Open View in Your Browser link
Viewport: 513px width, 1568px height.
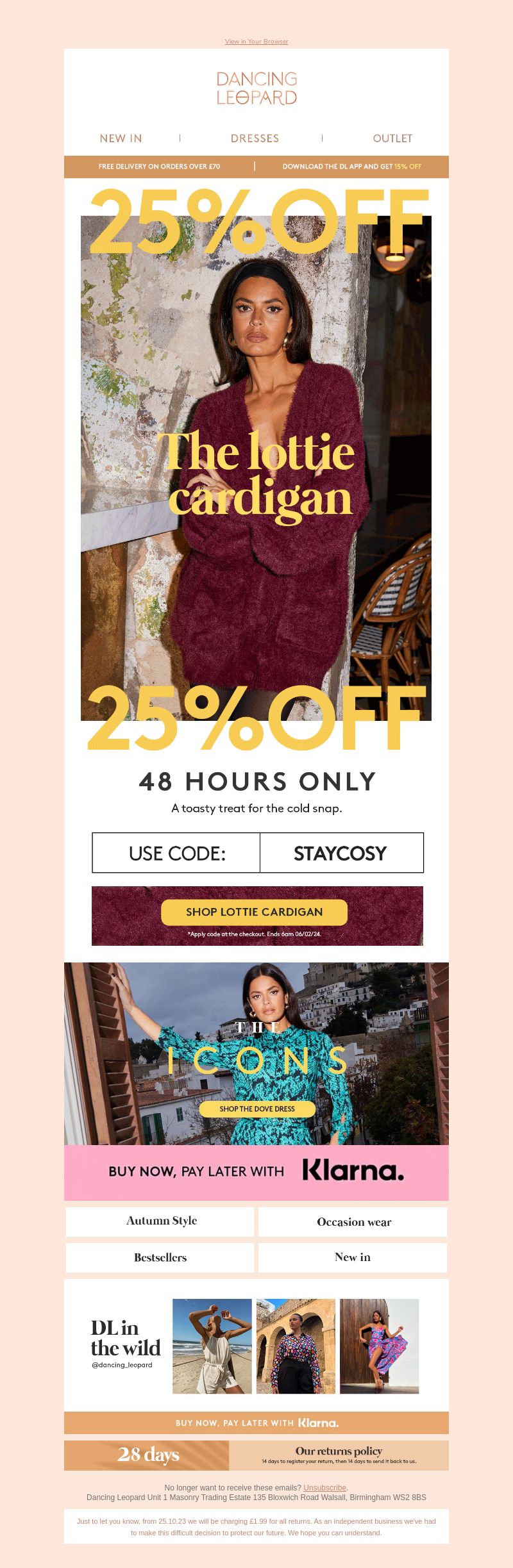(x=256, y=42)
